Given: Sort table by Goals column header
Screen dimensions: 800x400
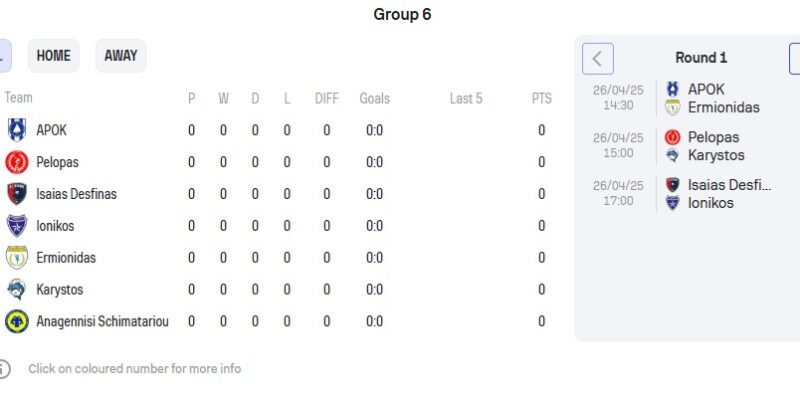Looking at the screenshot, I should (375, 98).
